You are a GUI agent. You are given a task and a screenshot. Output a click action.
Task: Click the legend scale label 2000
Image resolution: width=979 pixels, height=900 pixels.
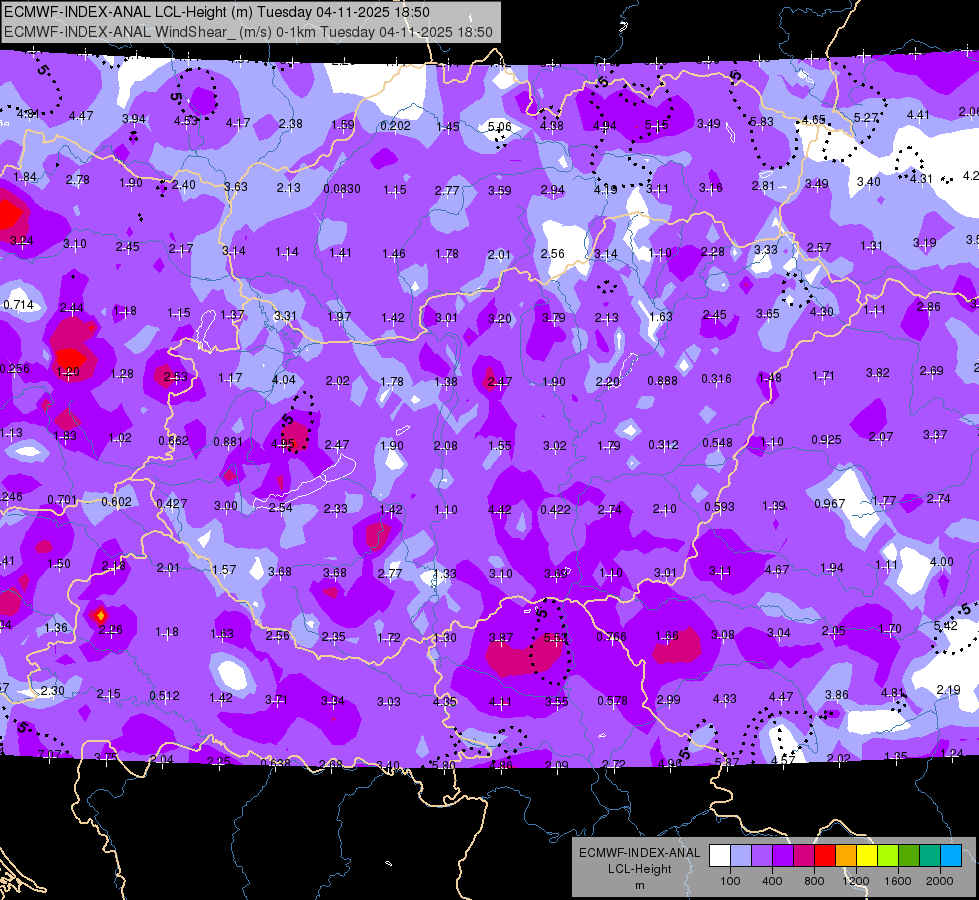pos(940,881)
